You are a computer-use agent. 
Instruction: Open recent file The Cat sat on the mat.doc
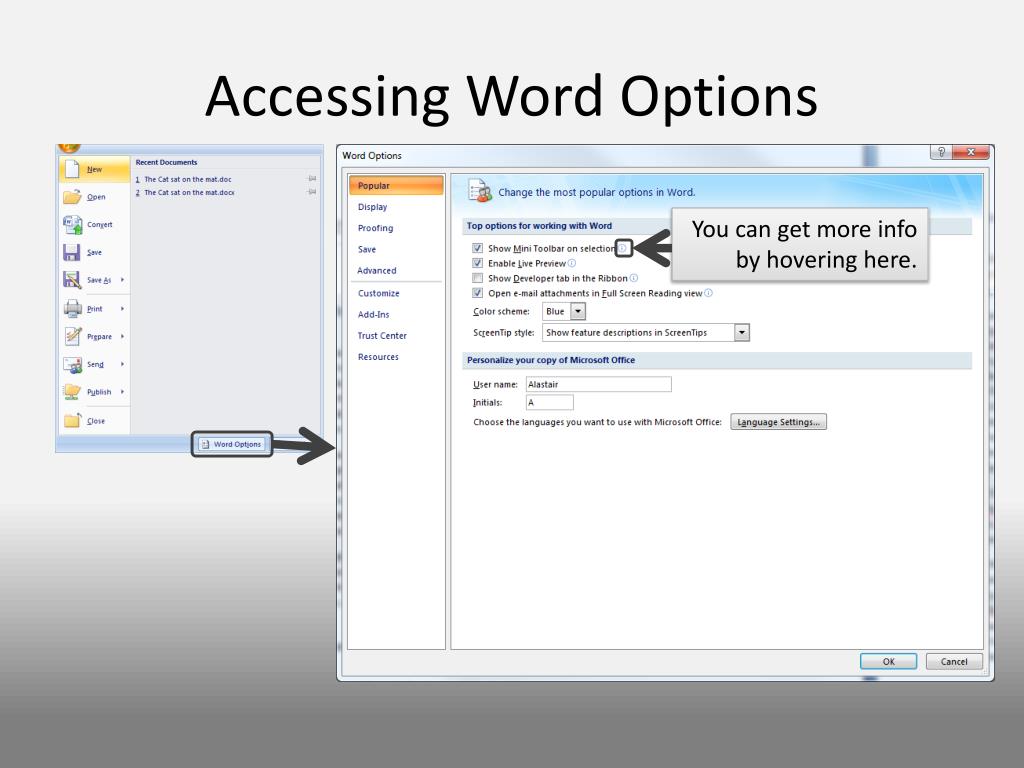pyautogui.click(x=187, y=179)
